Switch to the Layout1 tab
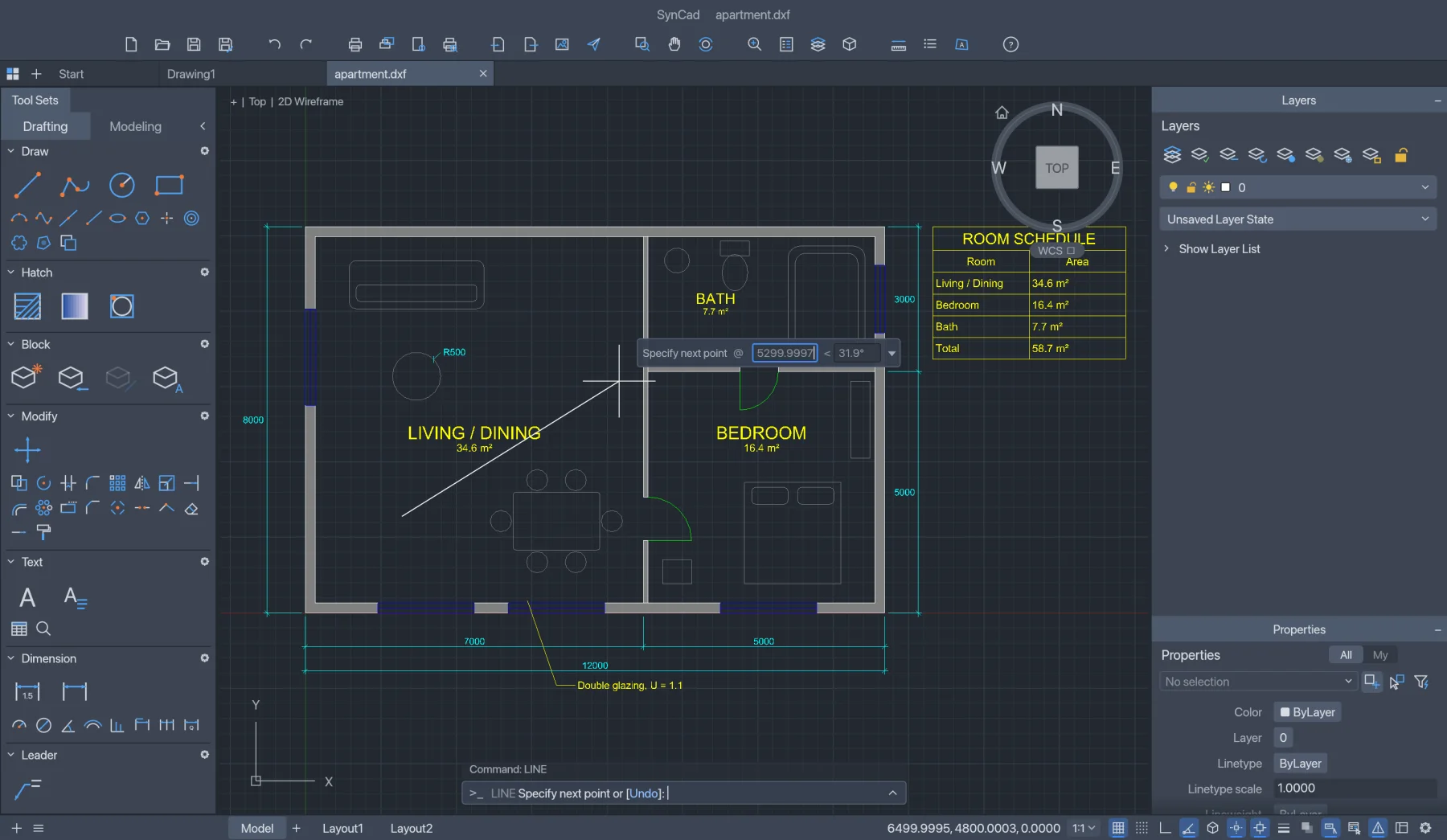Screen dimensions: 1447x840 coord(342,828)
